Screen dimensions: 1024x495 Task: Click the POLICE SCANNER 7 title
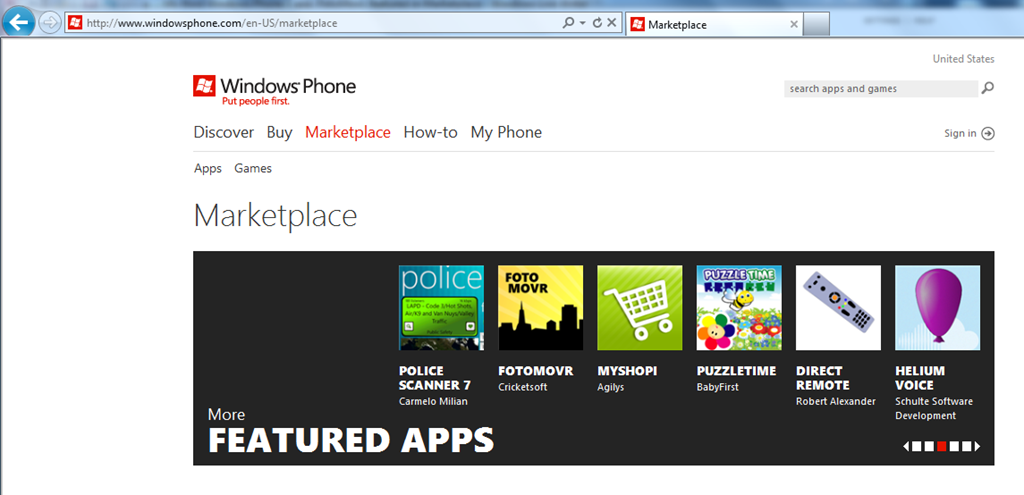click(x=435, y=378)
